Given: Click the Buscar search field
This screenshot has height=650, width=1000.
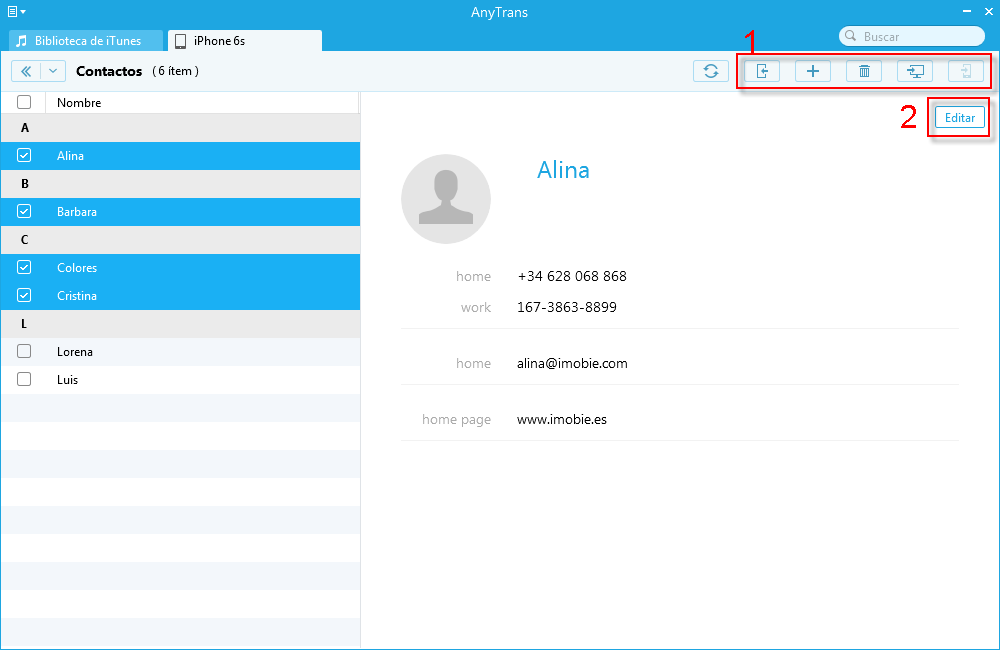Looking at the screenshot, I should click(x=911, y=36).
